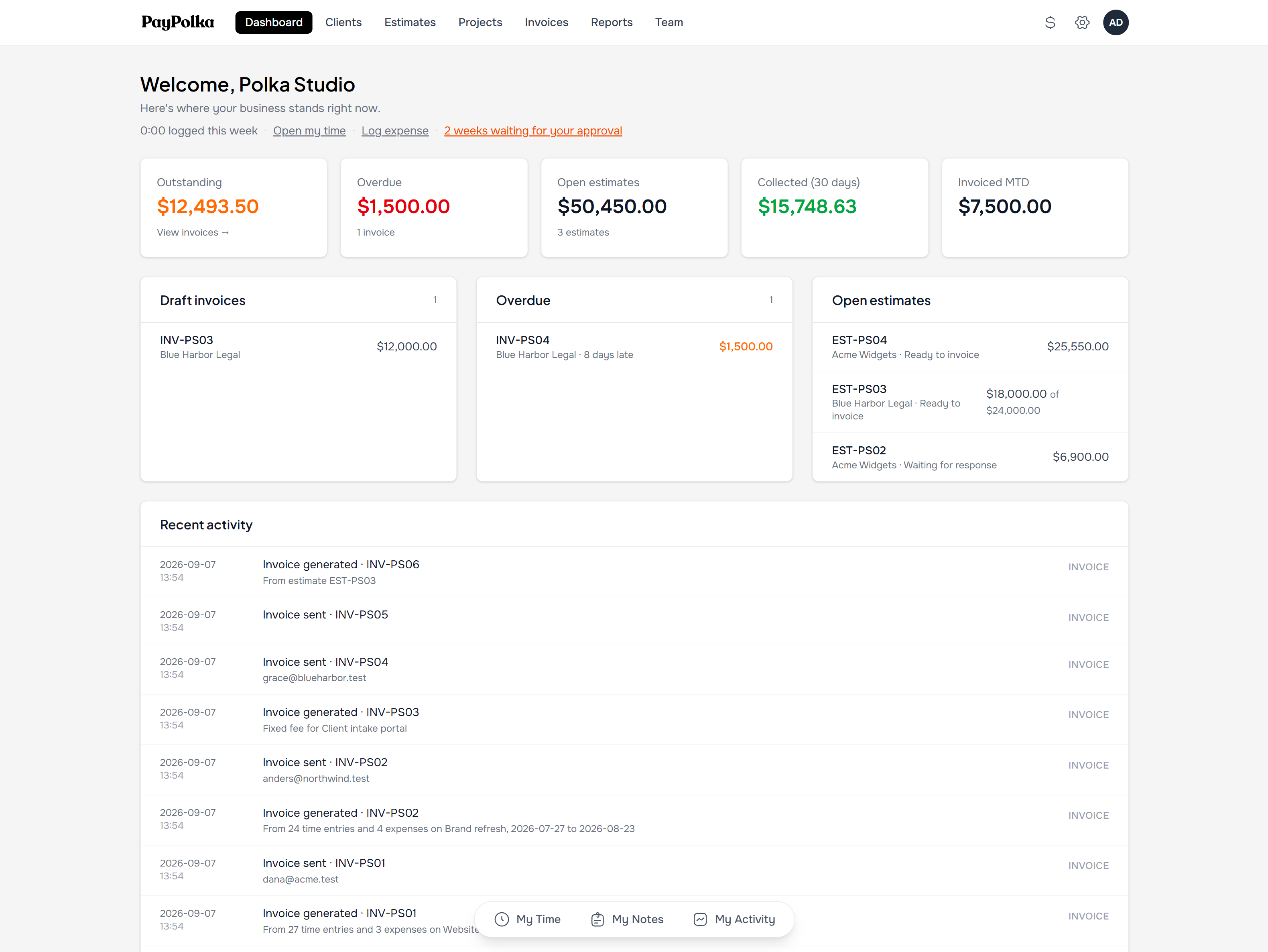The image size is (1268, 952).
Task: Open activity Invoice sent · INV-PS05
Action: (x=634, y=620)
